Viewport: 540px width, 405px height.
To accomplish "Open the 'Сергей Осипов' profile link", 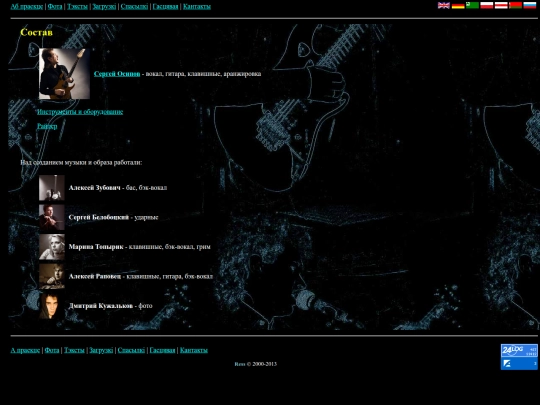I will pyautogui.click(x=117, y=74).
